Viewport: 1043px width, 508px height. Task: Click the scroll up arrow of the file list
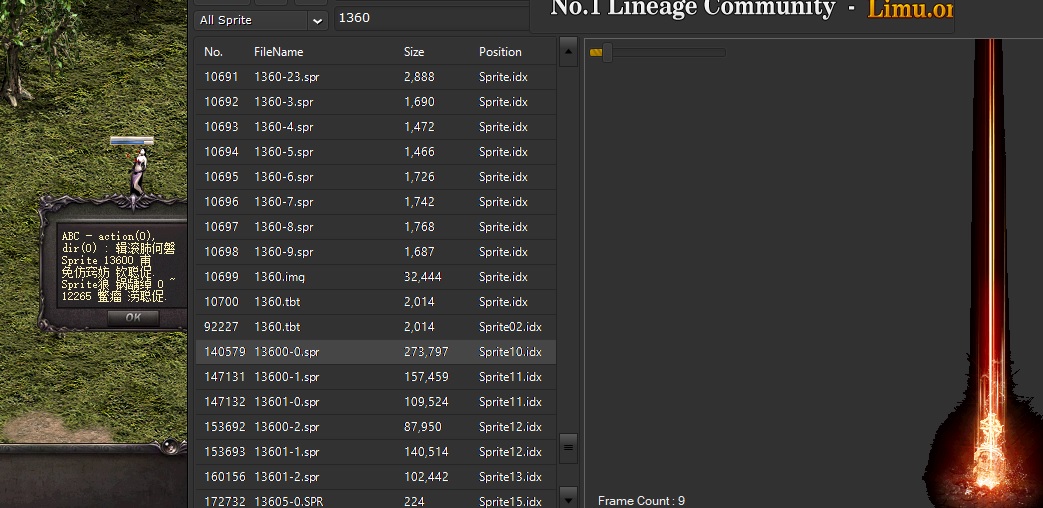point(568,51)
